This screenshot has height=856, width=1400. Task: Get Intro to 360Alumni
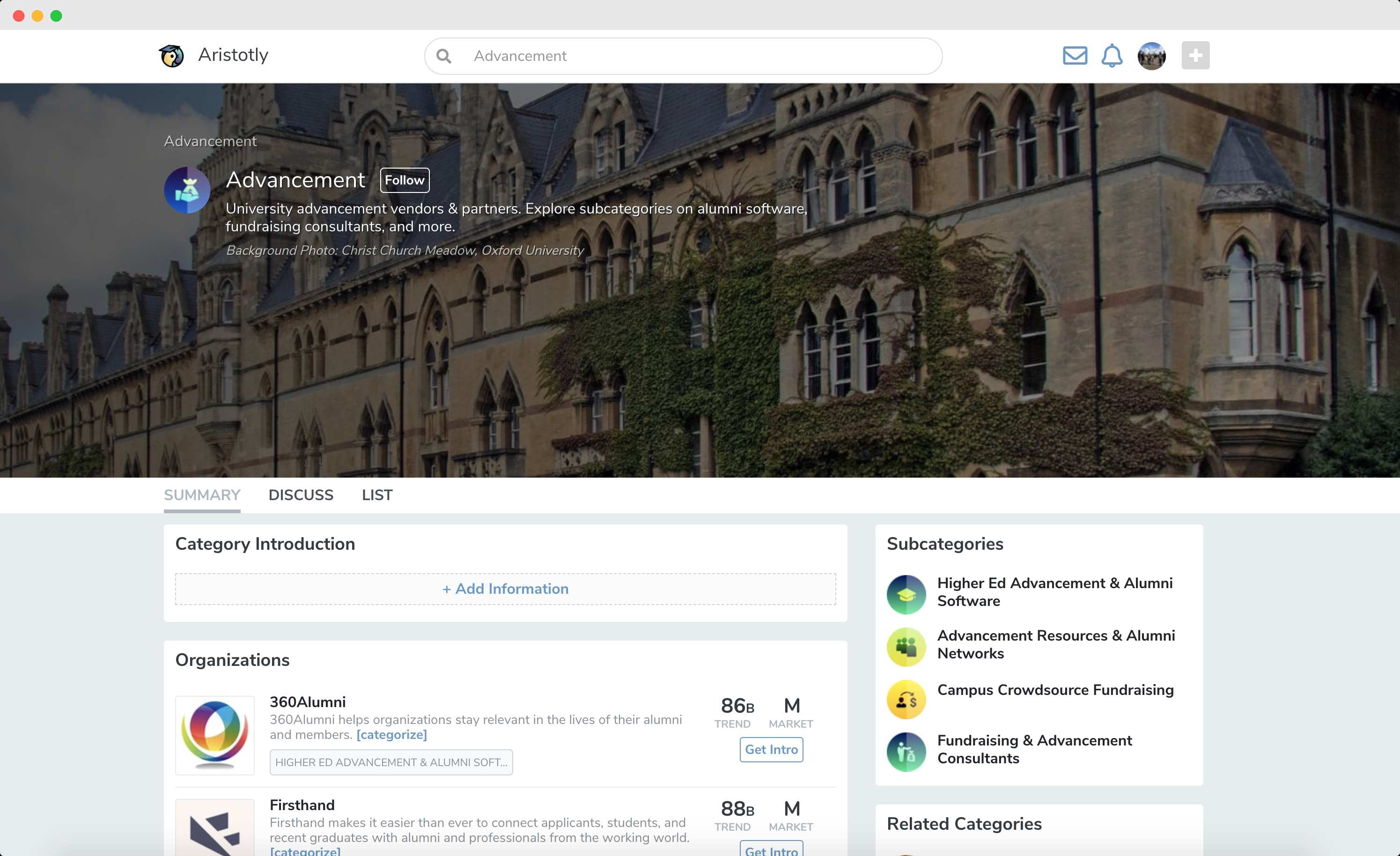[x=771, y=750]
